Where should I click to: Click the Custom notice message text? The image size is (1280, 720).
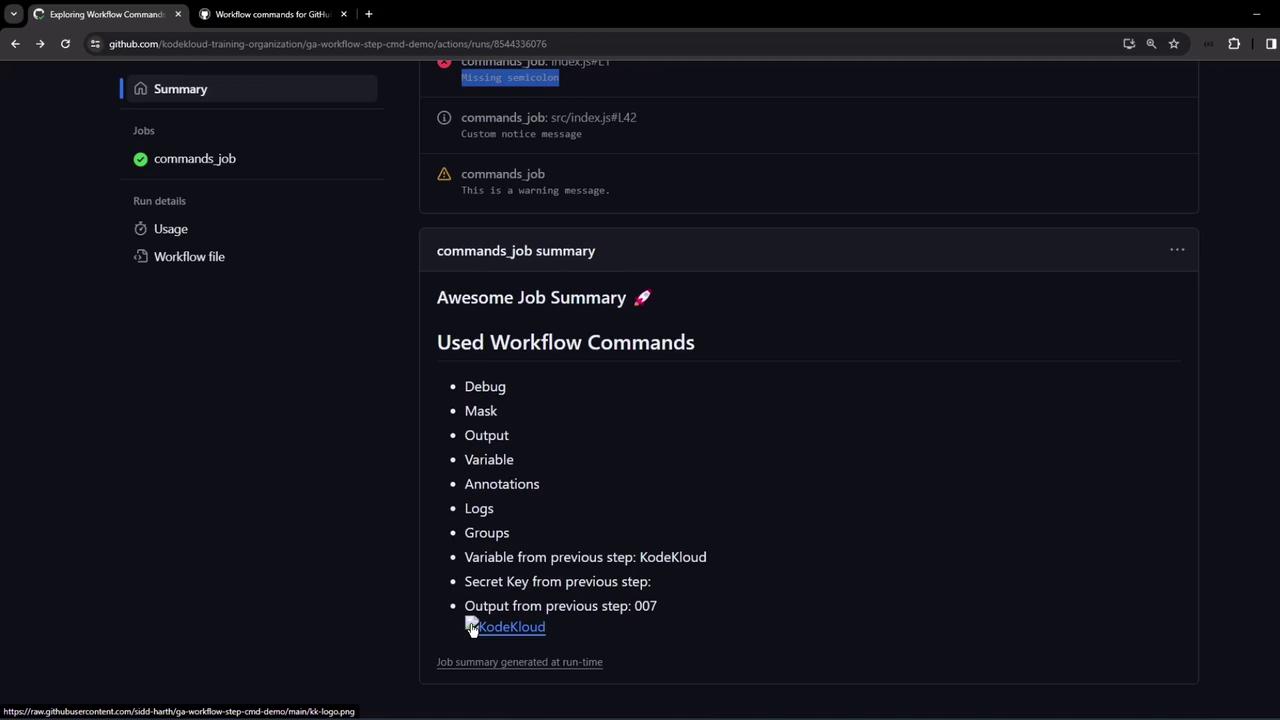click(521, 134)
